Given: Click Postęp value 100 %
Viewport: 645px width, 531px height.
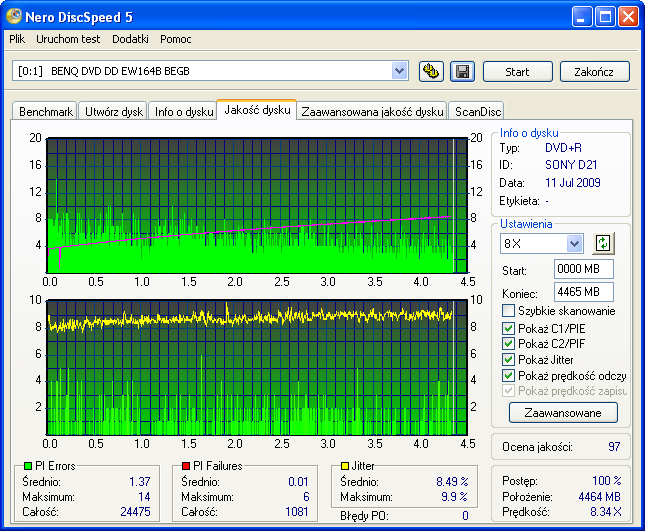Looking at the screenshot, I should pyautogui.click(x=607, y=480).
